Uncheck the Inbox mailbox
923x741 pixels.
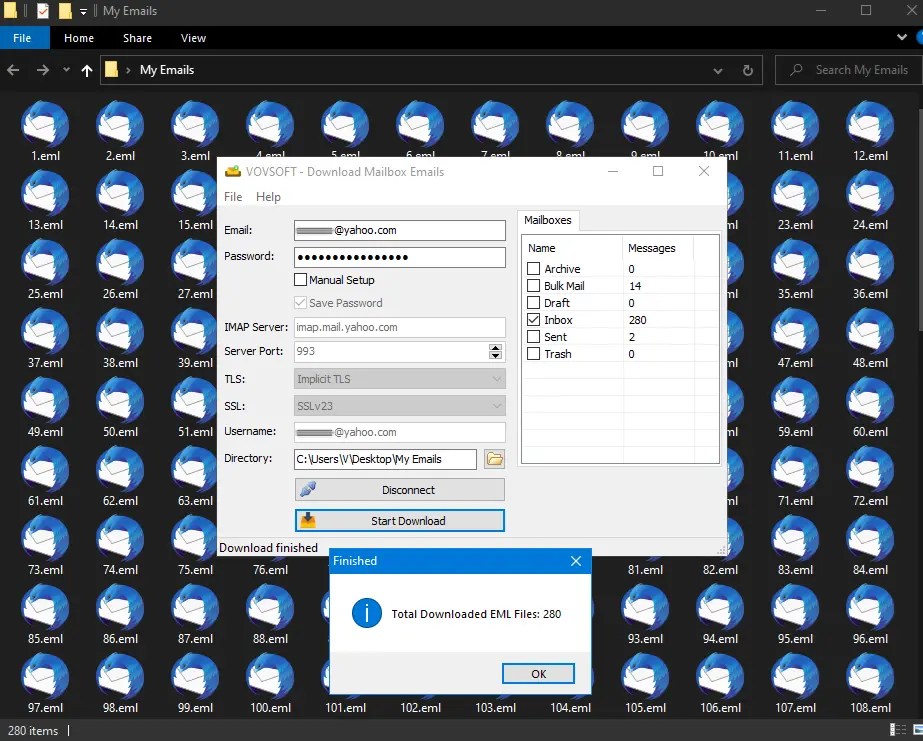[534, 320]
